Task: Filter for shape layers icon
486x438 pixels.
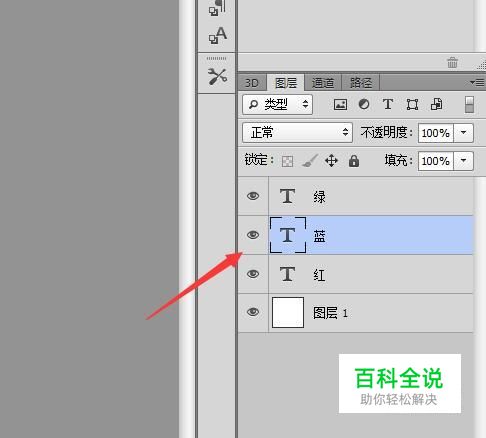Action: coord(412,105)
